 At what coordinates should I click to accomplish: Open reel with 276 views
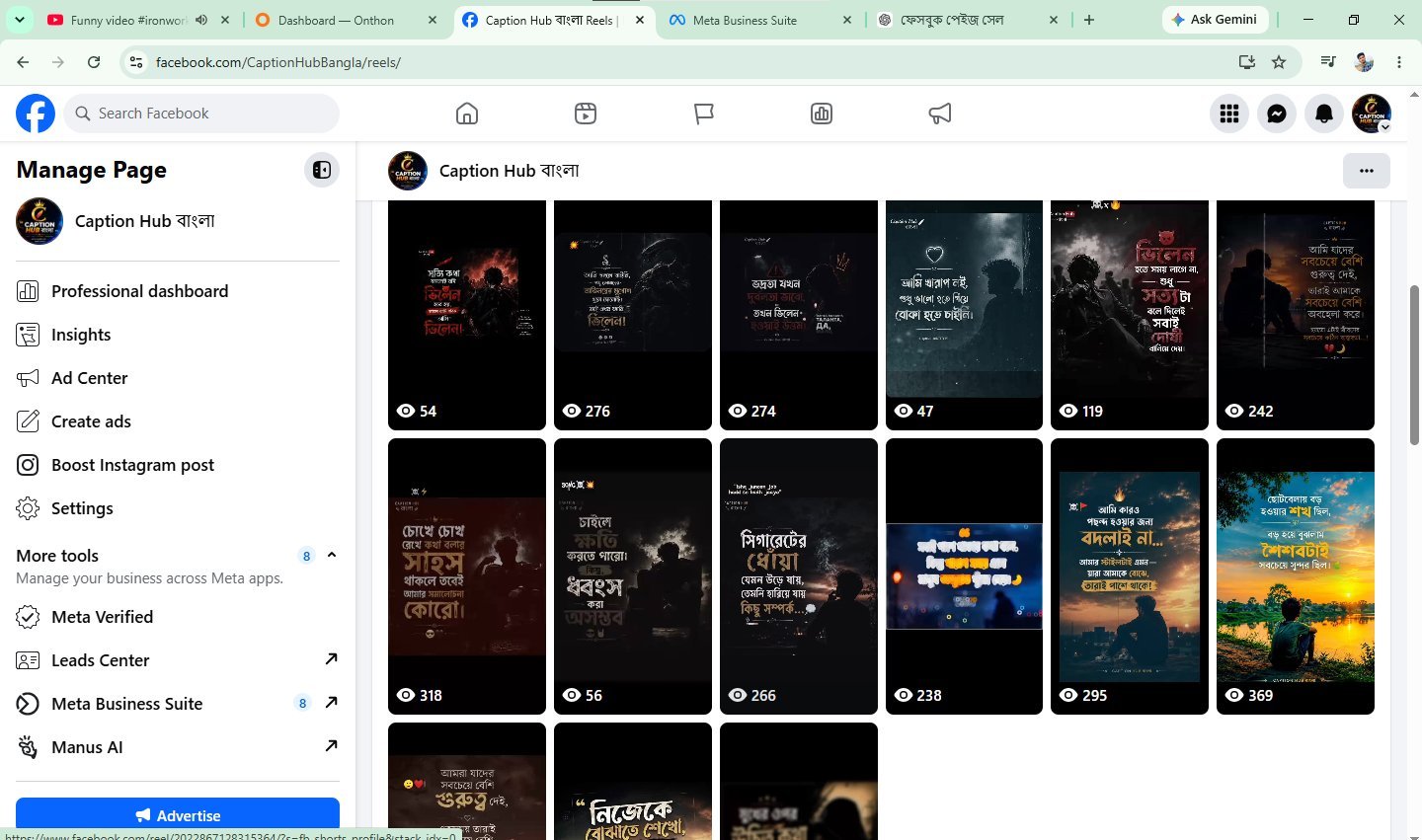[633, 315]
